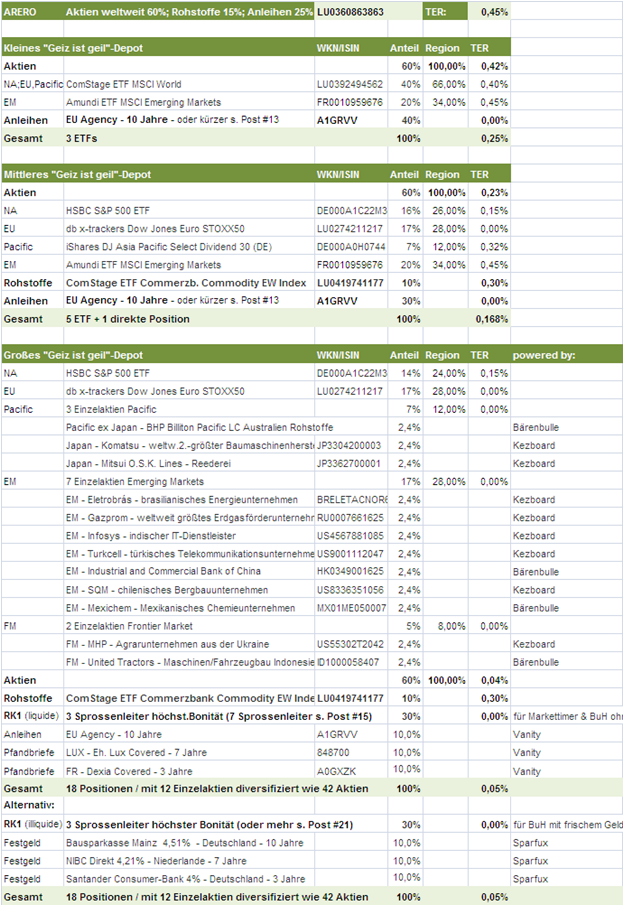Click the Gazprom ISIN RU0007661625
624x906 pixels.
pyautogui.click(x=351, y=518)
